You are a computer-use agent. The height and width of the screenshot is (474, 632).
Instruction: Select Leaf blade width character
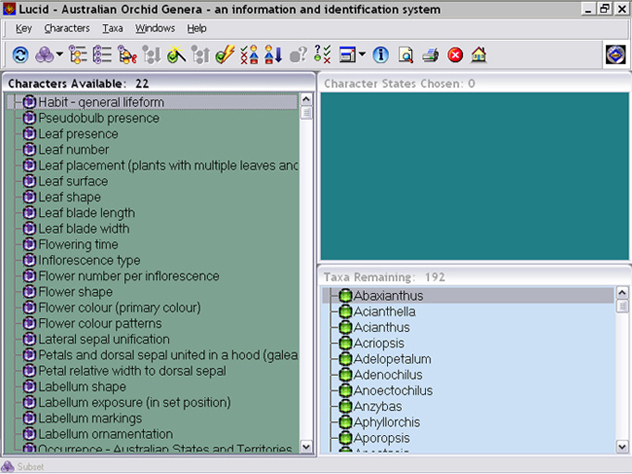click(84, 229)
